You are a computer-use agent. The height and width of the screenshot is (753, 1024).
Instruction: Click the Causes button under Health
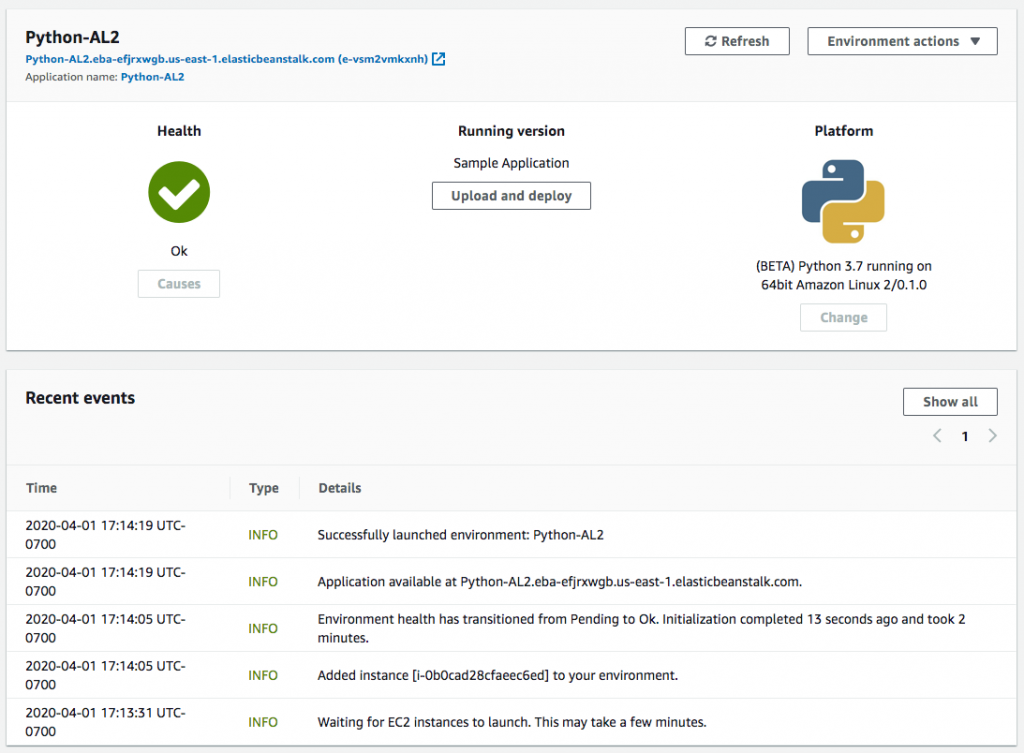pyautogui.click(x=179, y=284)
